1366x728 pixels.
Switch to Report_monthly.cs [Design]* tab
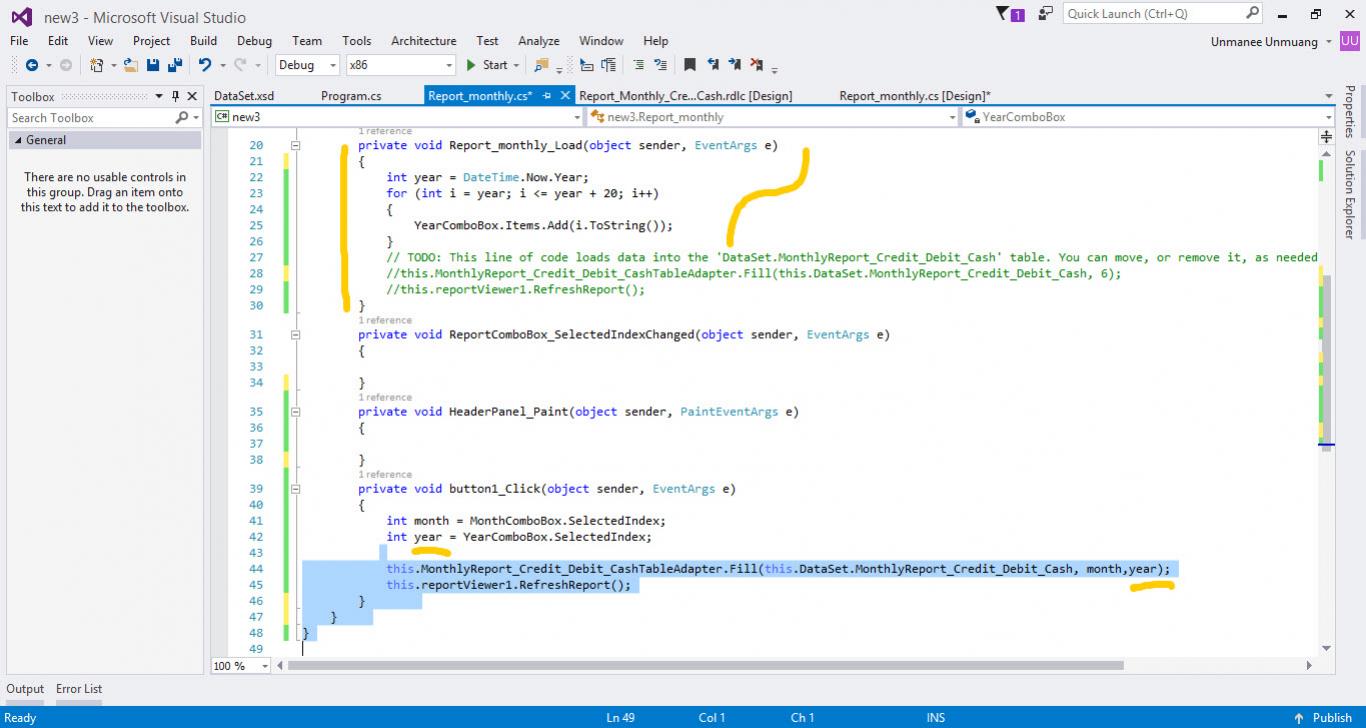point(915,96)
